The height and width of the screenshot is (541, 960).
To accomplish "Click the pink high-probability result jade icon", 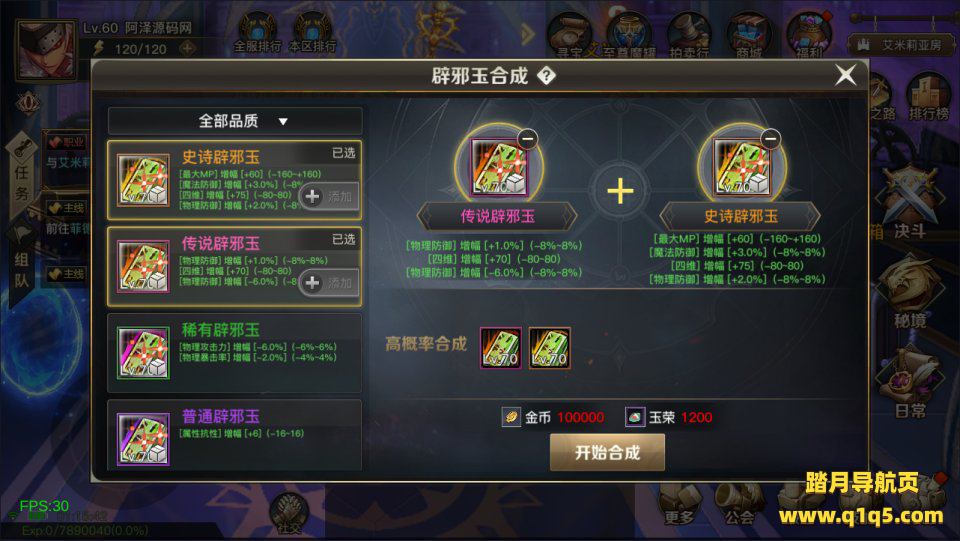I will 501,348.
